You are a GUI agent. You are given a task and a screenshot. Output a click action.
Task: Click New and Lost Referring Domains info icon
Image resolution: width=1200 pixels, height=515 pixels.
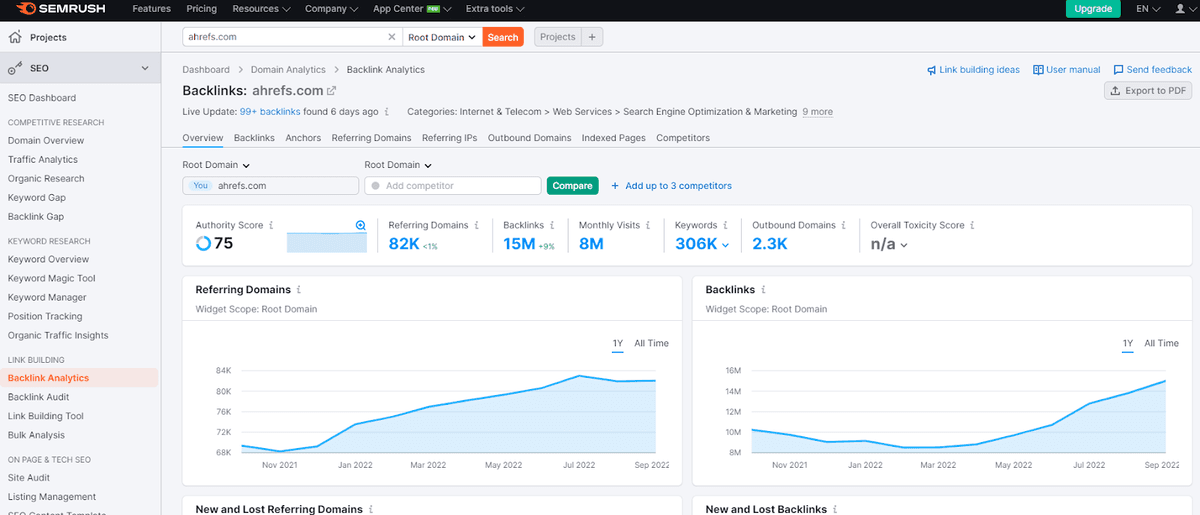[371, 509]
